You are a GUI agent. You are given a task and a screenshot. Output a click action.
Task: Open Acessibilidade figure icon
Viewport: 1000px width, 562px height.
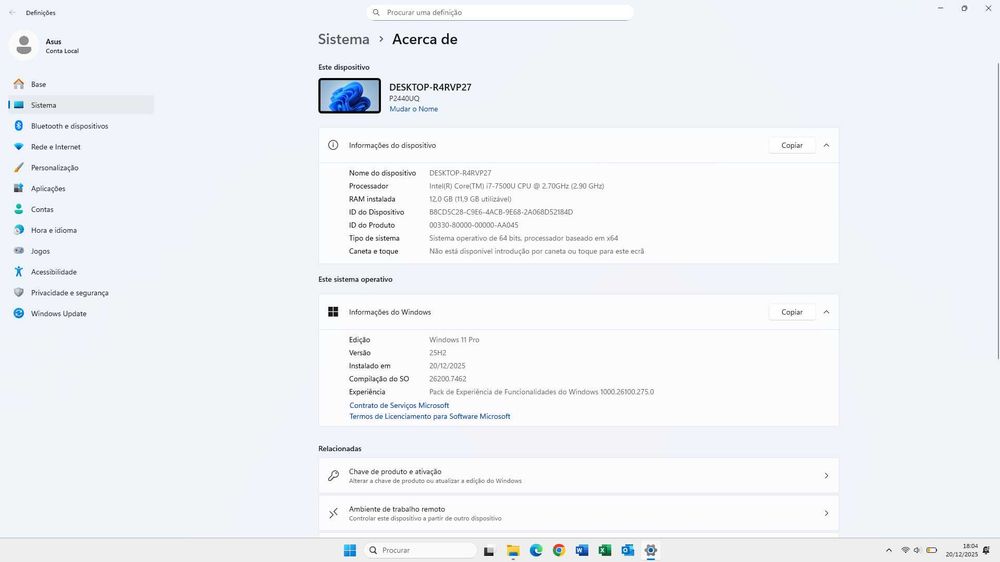[x=18, y=272]
